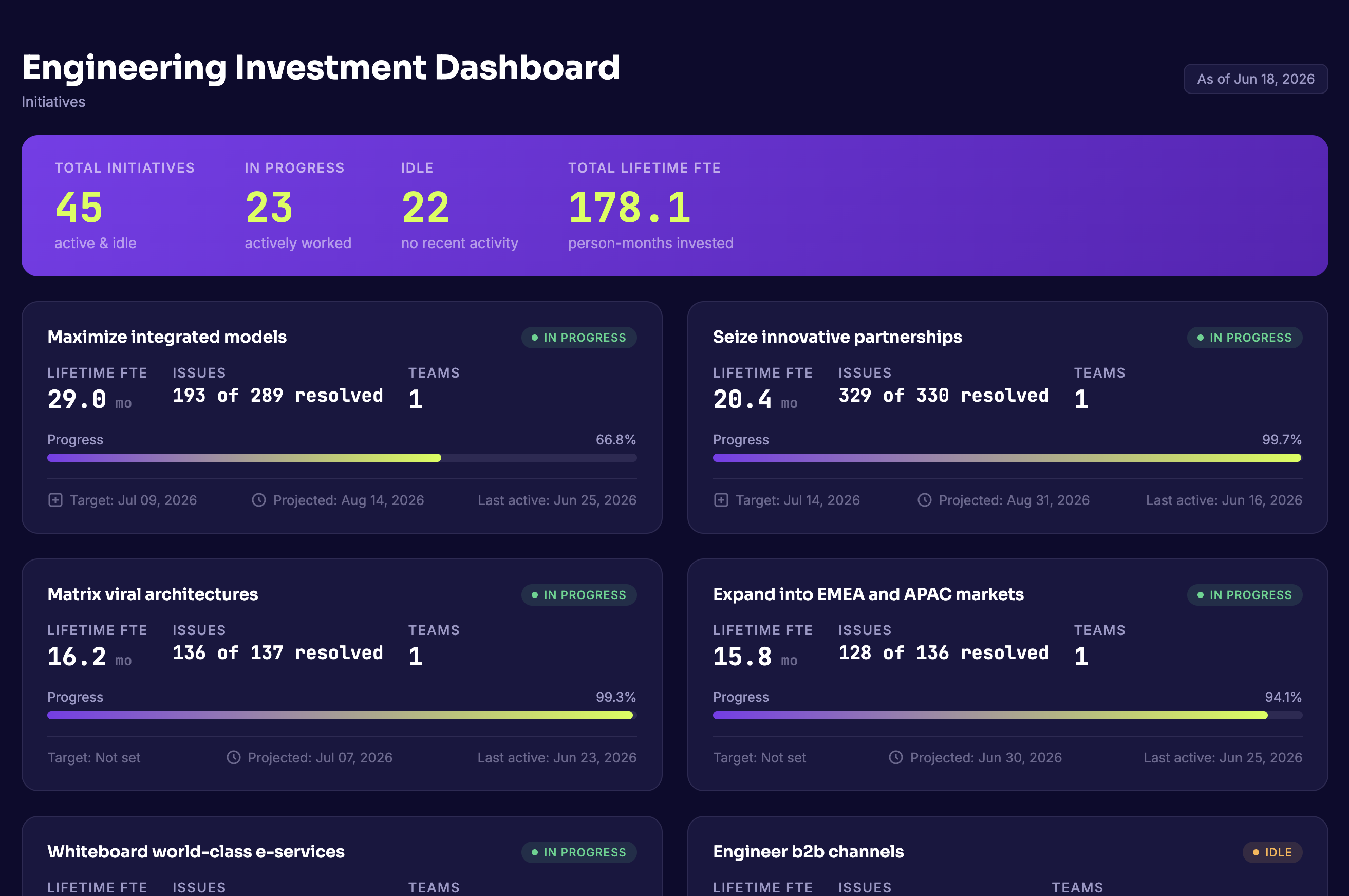Open Expand into EMEA and APAC markets title
The width and height of the screenshot is (1349, 896).
point(868,594)
